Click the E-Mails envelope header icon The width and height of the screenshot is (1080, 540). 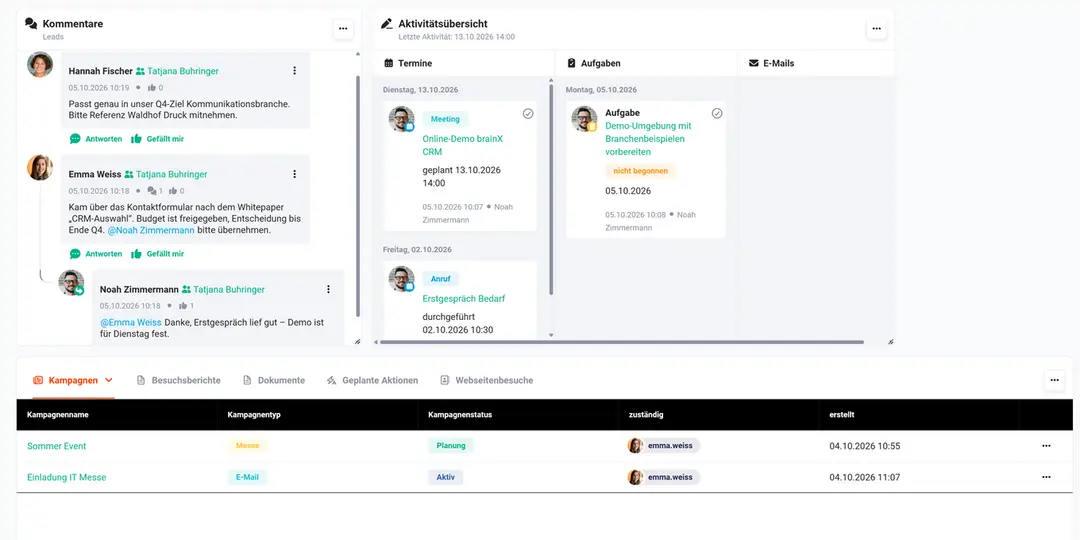(x=754, y=63)
